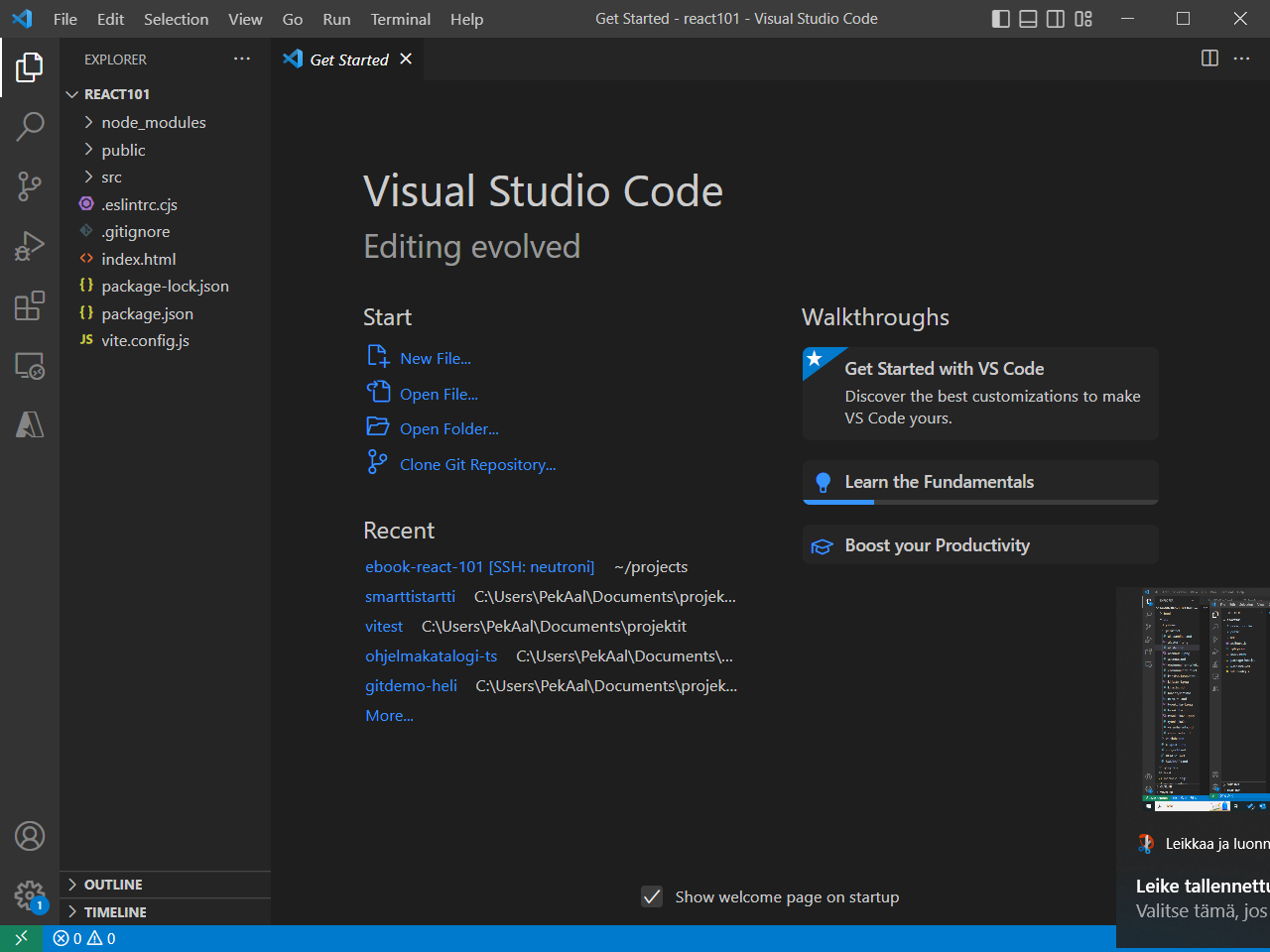Open package-lock.json file

click(x=165, y=286)
